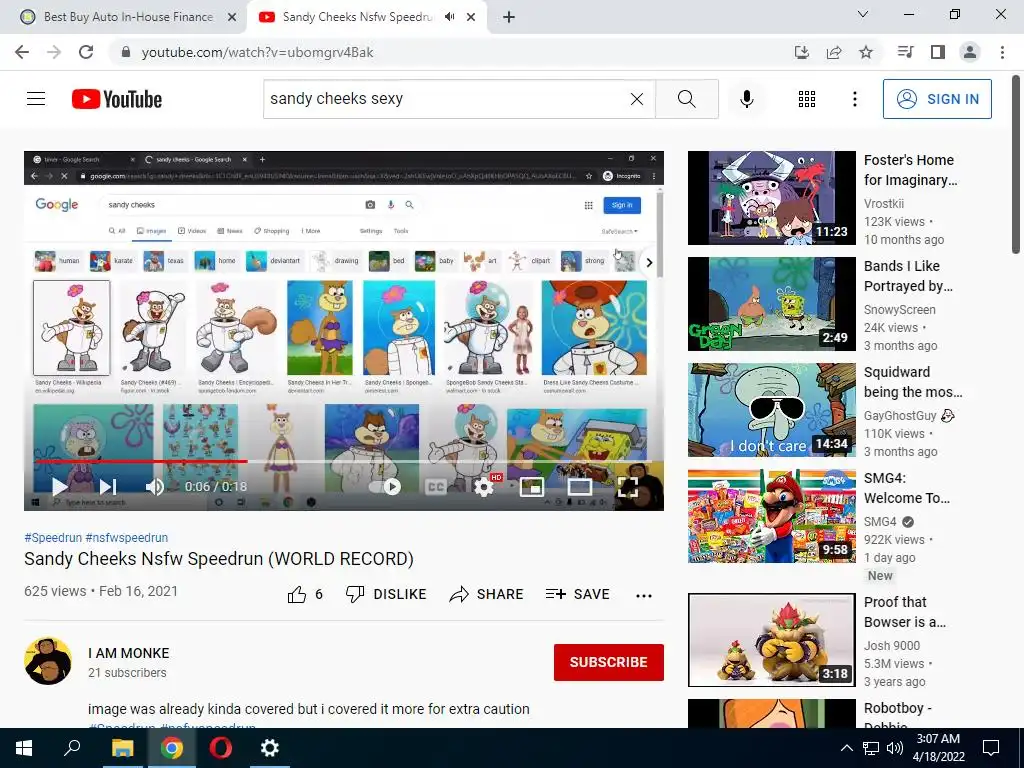The image size is (1024, 768).
Task: Go to the YouTube home logo
Action: coord(117,99)
